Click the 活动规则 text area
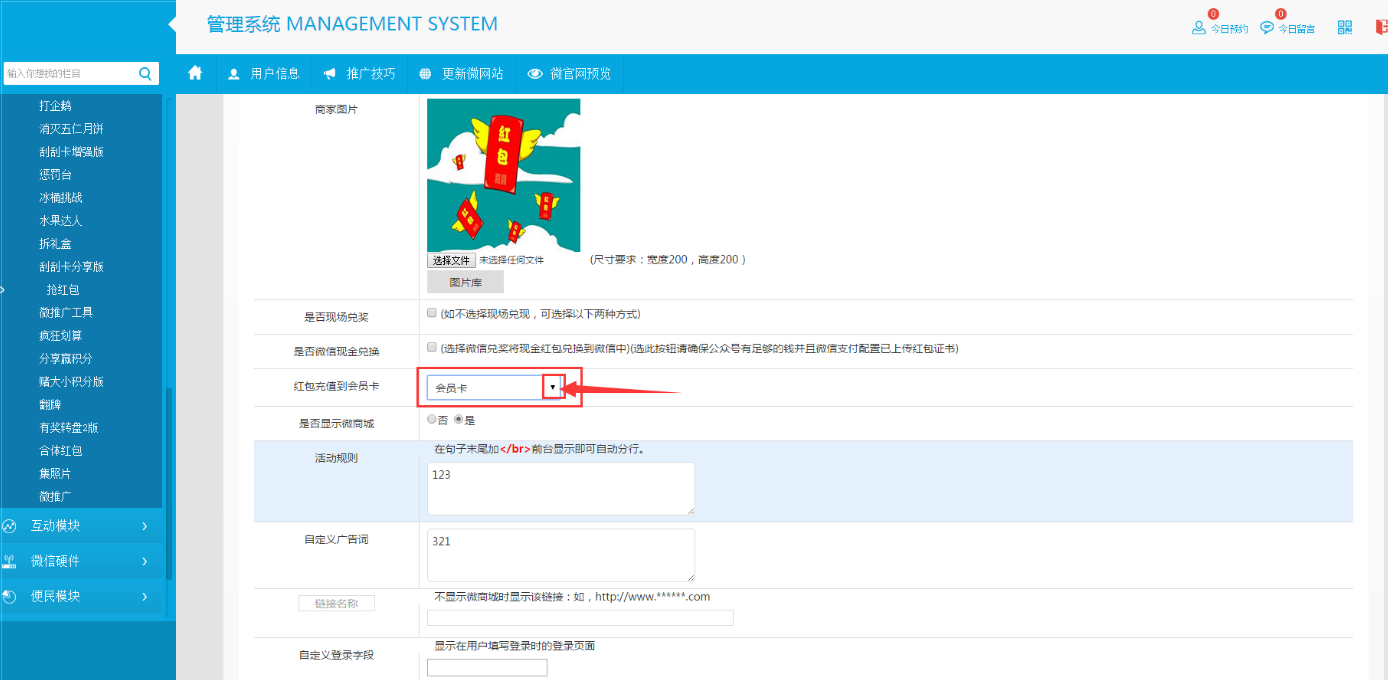The width and height of the screenshot is (1388, 680). click(x=560, y=488)
